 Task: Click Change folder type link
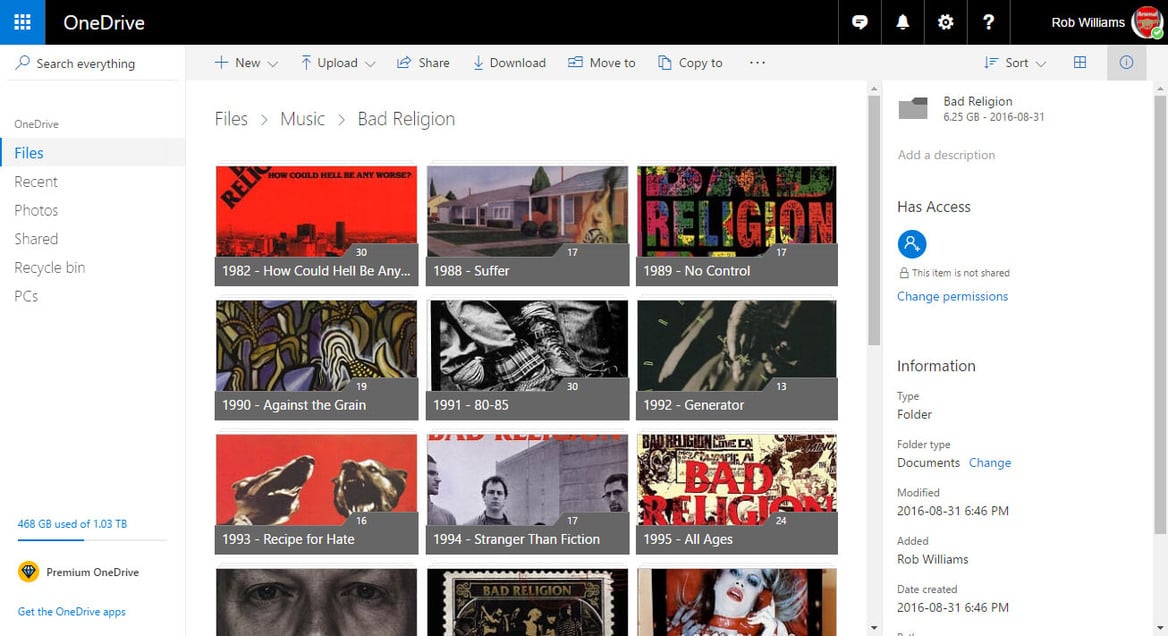pos(990,462)
